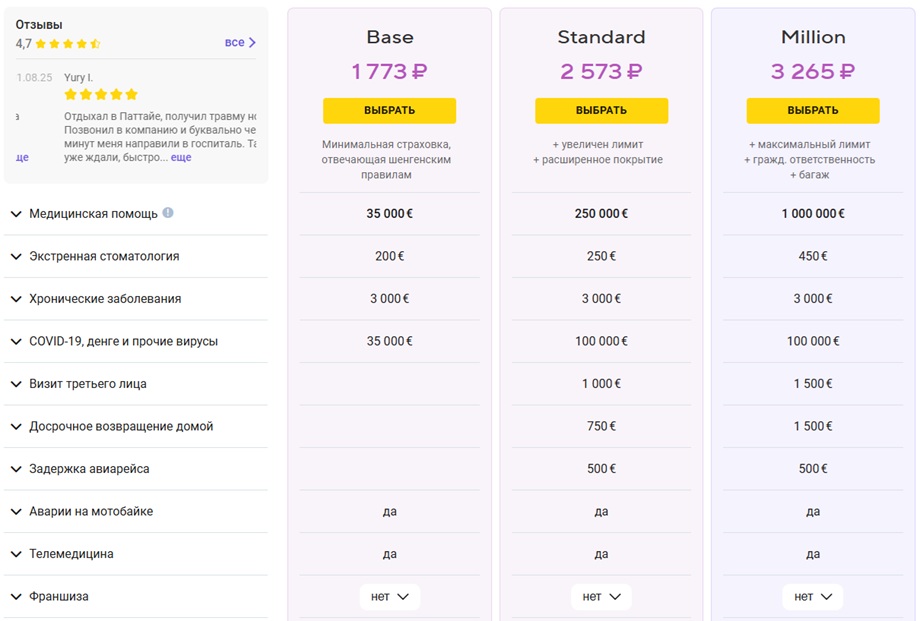
Task: Choose the Standard plan with ВЫБРАТЬ button
Action: click(x=601, y=110)
